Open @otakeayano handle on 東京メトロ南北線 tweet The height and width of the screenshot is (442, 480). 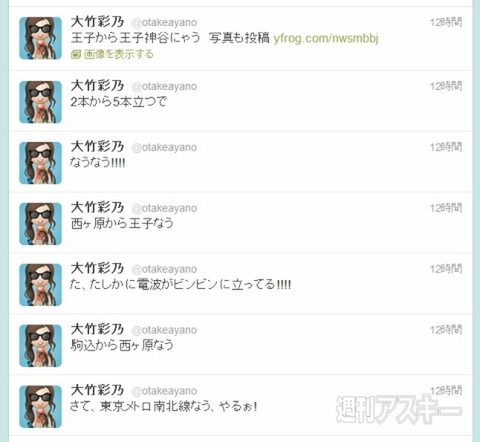(x=164, y=391)
